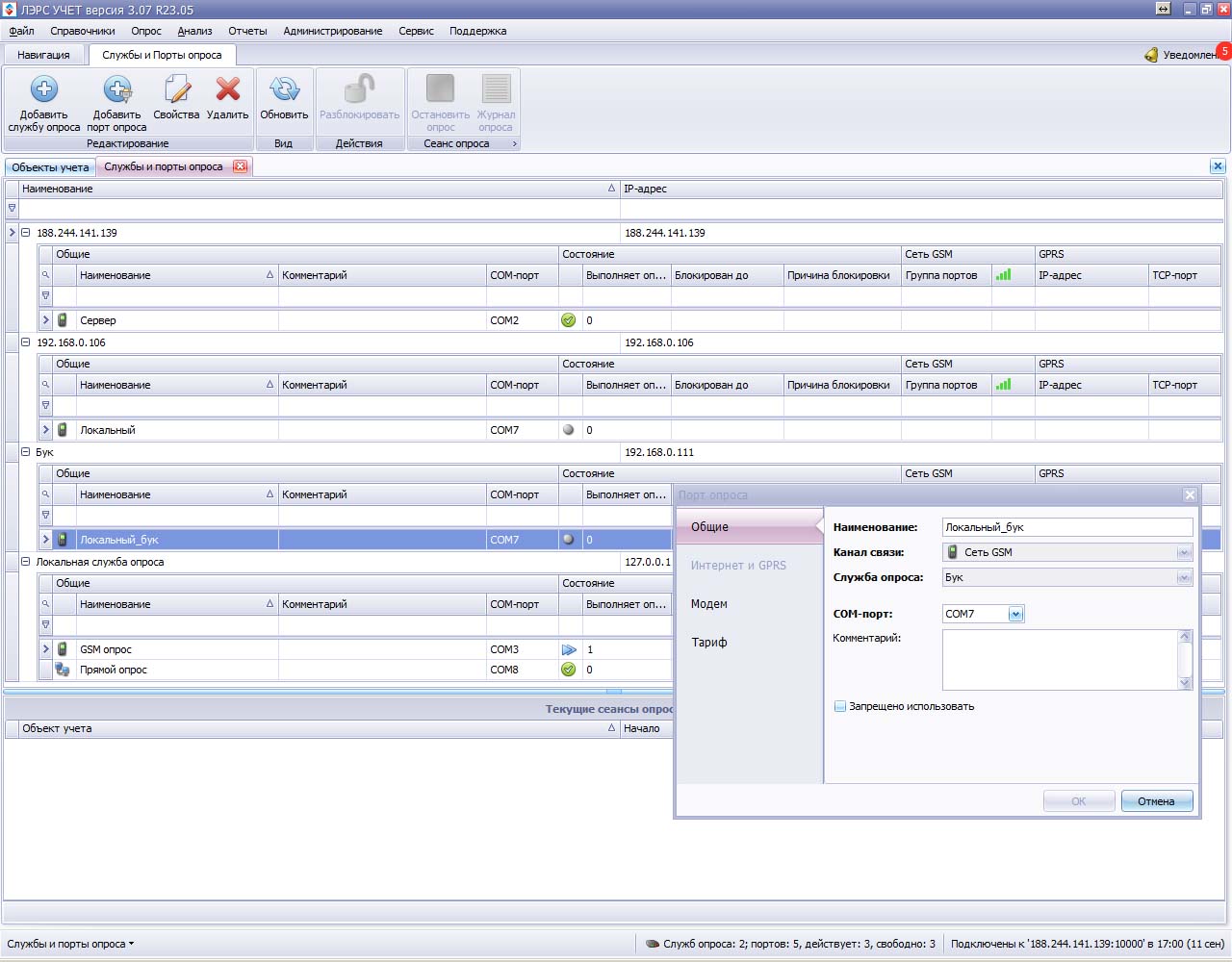Click Отмена button
The width and height of the screenshot is (1232, 962).
click(x=1157, y=801)
